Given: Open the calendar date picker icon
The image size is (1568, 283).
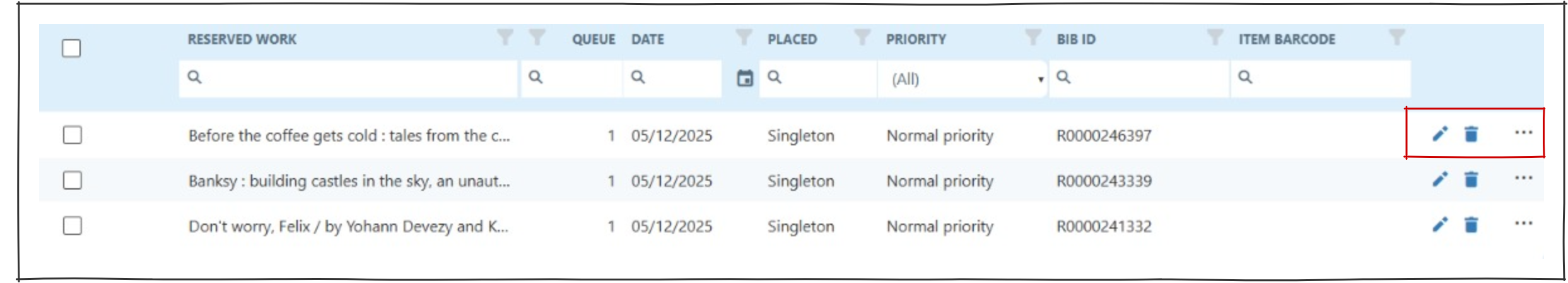Looking at the screenshot, I should (x=745, y=78).
